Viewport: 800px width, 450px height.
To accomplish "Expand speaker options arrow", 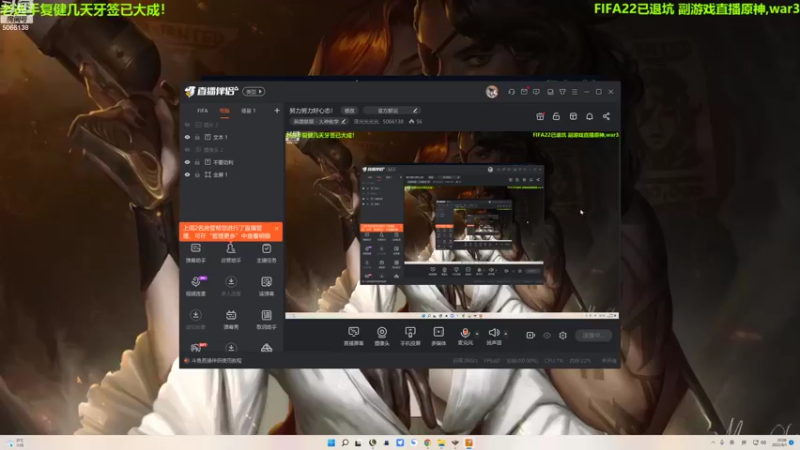I will point(506,334).
